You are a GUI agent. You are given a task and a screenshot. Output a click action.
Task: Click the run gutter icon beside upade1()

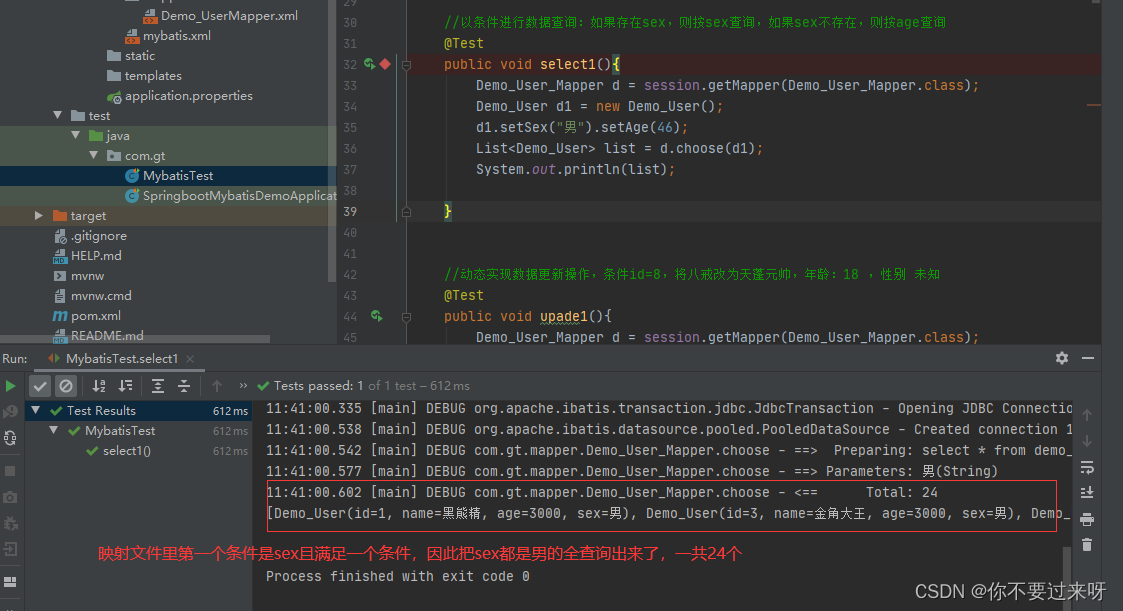(x=377, y=316)
